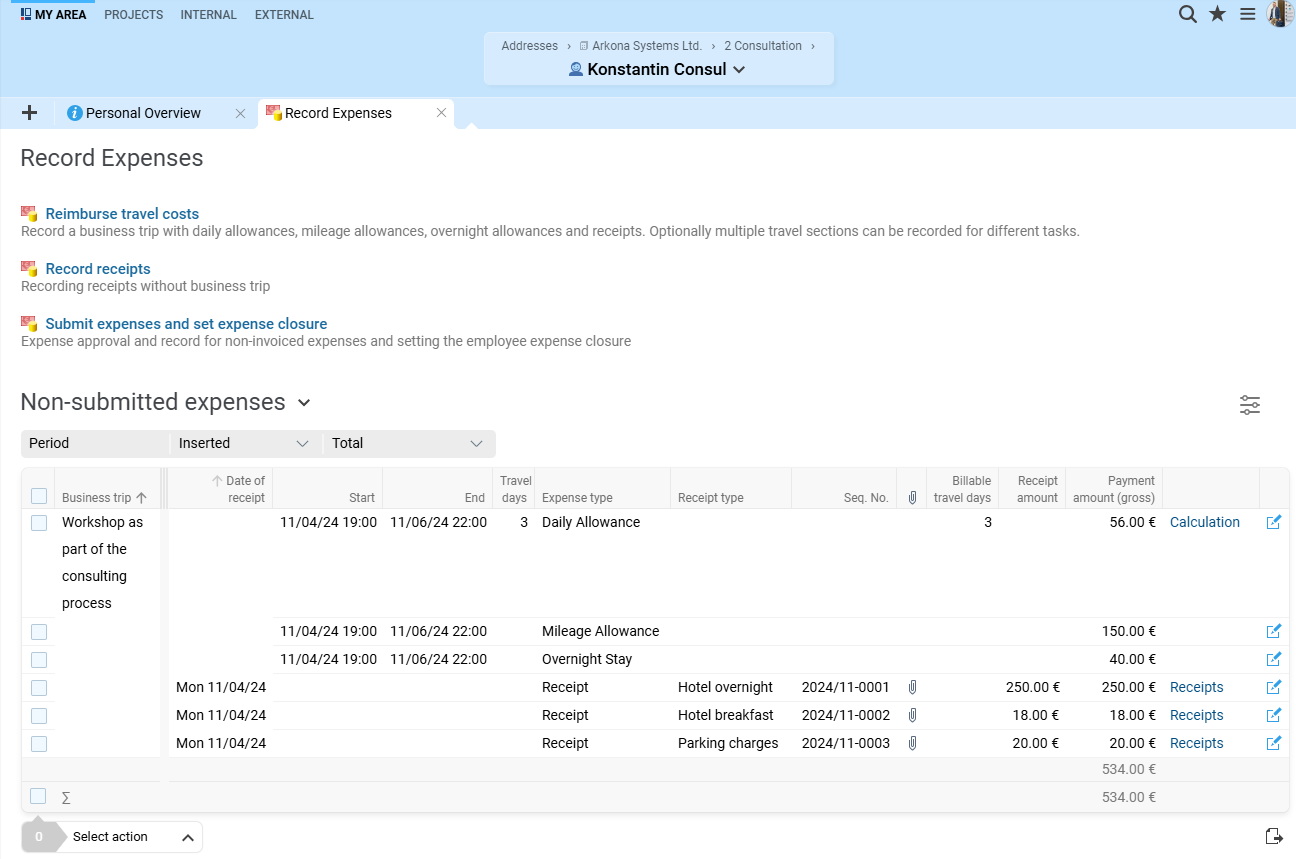Open Reimburse travel costs link
This screenshot has width=1296, height=859.
click(x=122, y=214)
